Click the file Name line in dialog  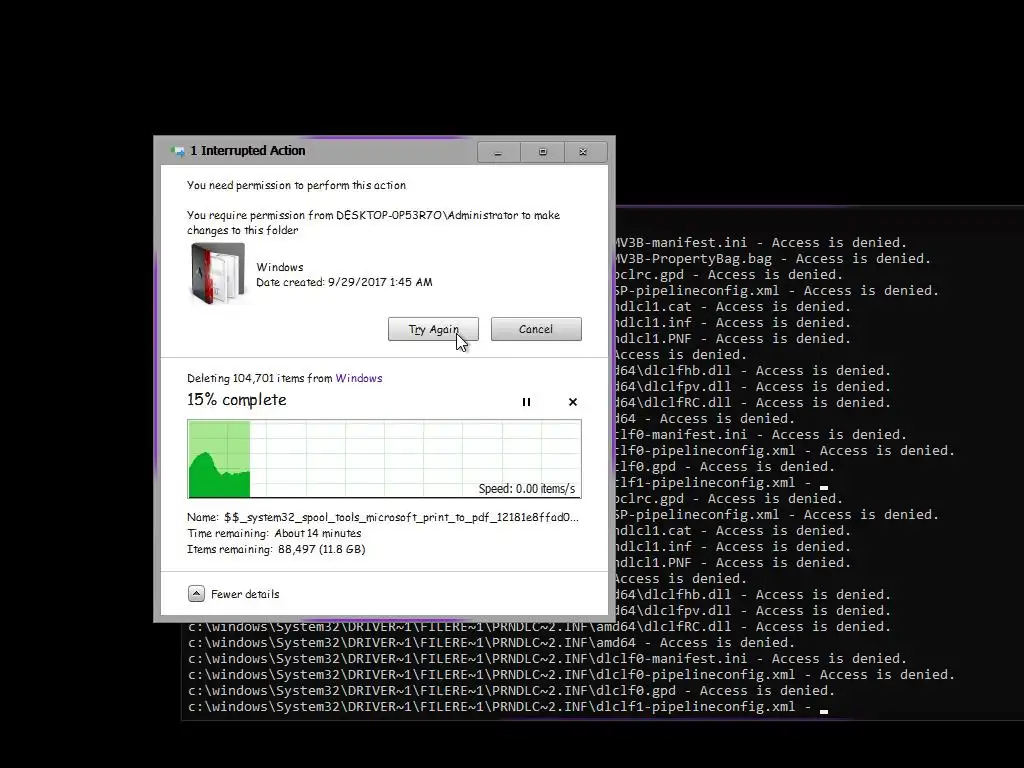[383, 517]
